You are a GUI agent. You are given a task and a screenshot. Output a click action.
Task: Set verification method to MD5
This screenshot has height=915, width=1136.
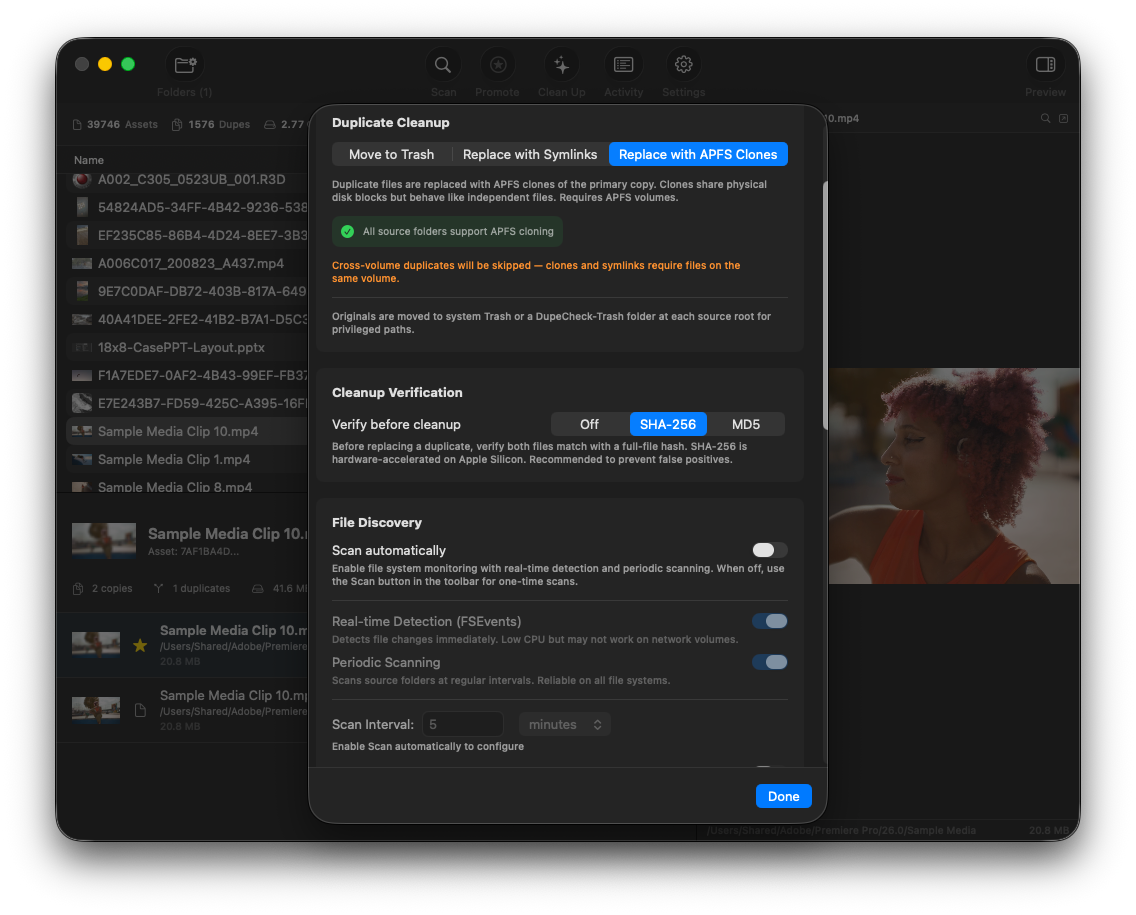coord(746,424)
